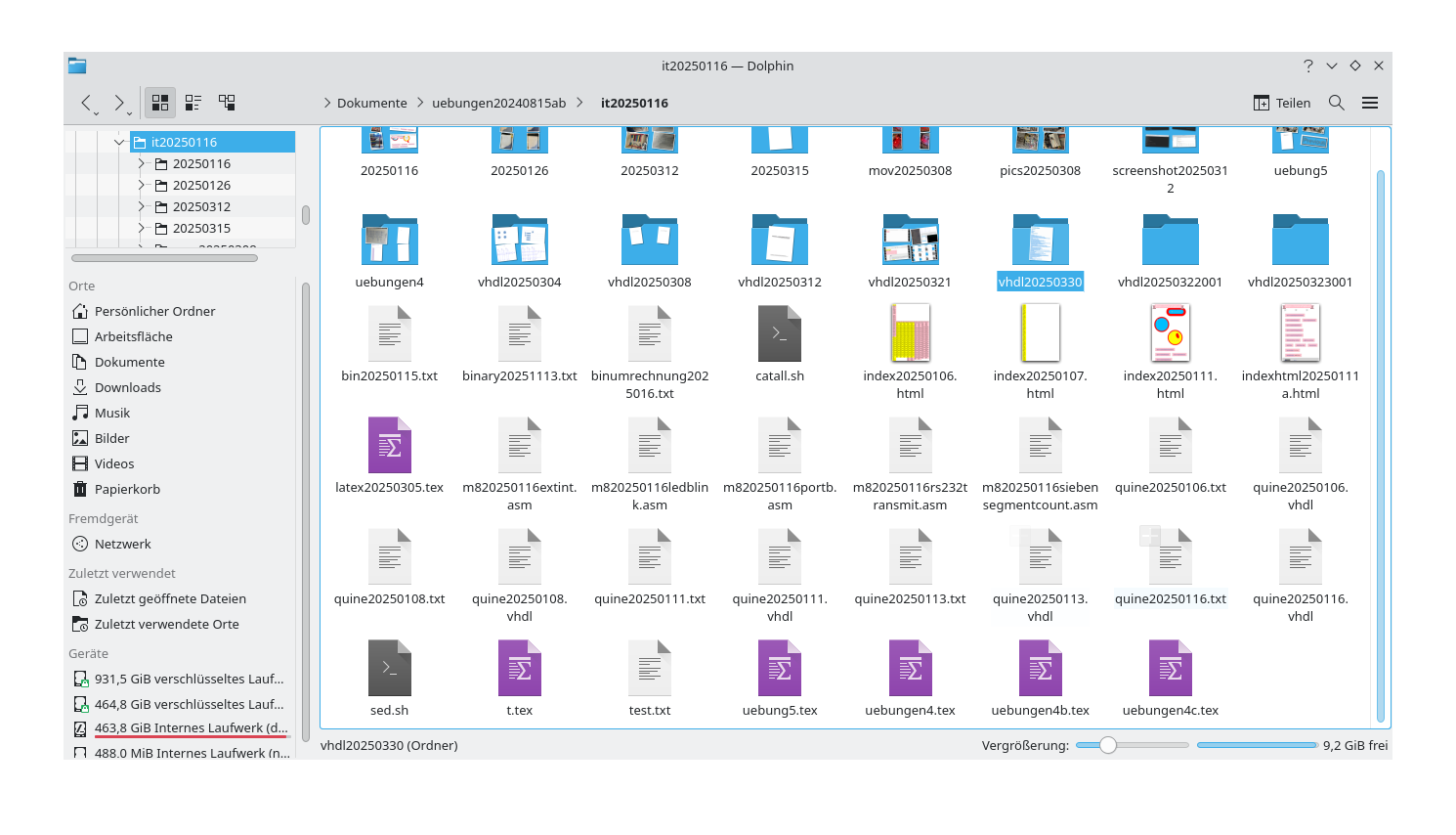Click the Teilen split view button
This screenshot has height=835, width=1456.
click(x=1281, y=103)
